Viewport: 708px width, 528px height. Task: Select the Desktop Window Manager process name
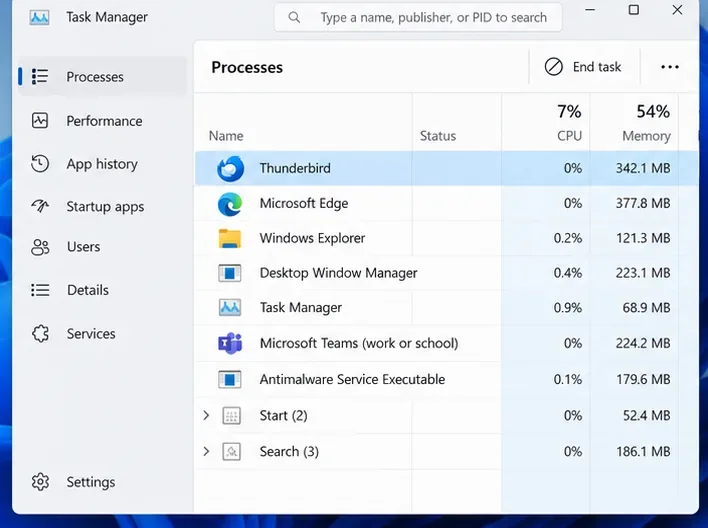tap(338, 273)
